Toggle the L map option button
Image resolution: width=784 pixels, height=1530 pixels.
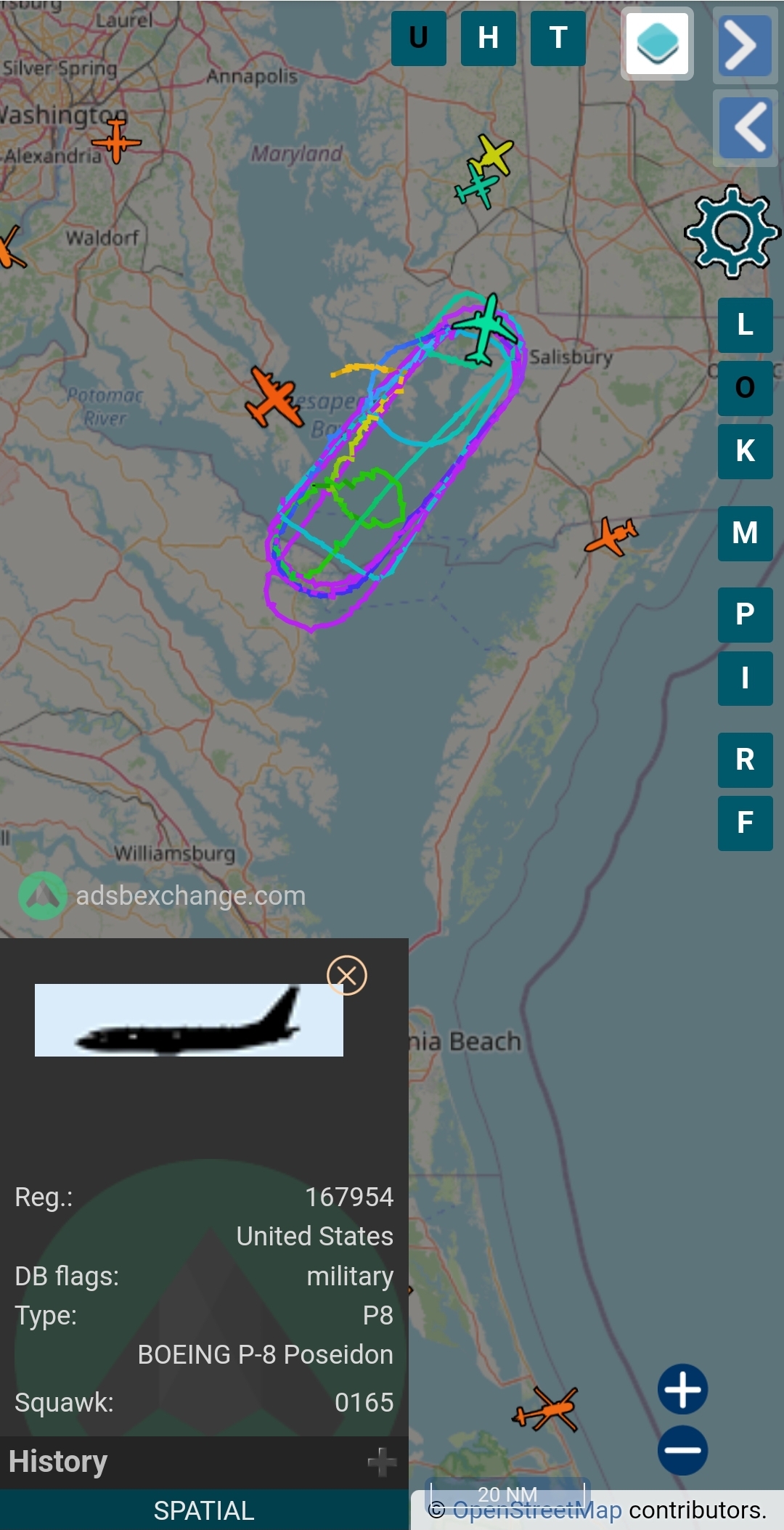point(746,325)
